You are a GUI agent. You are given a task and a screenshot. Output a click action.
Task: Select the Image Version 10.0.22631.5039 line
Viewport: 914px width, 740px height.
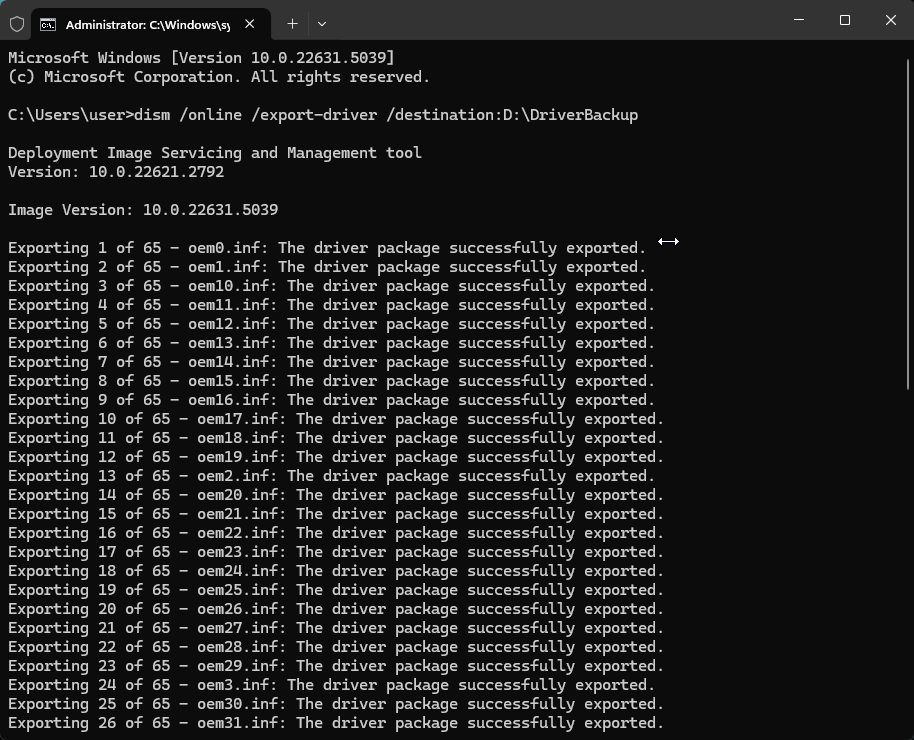143,209
